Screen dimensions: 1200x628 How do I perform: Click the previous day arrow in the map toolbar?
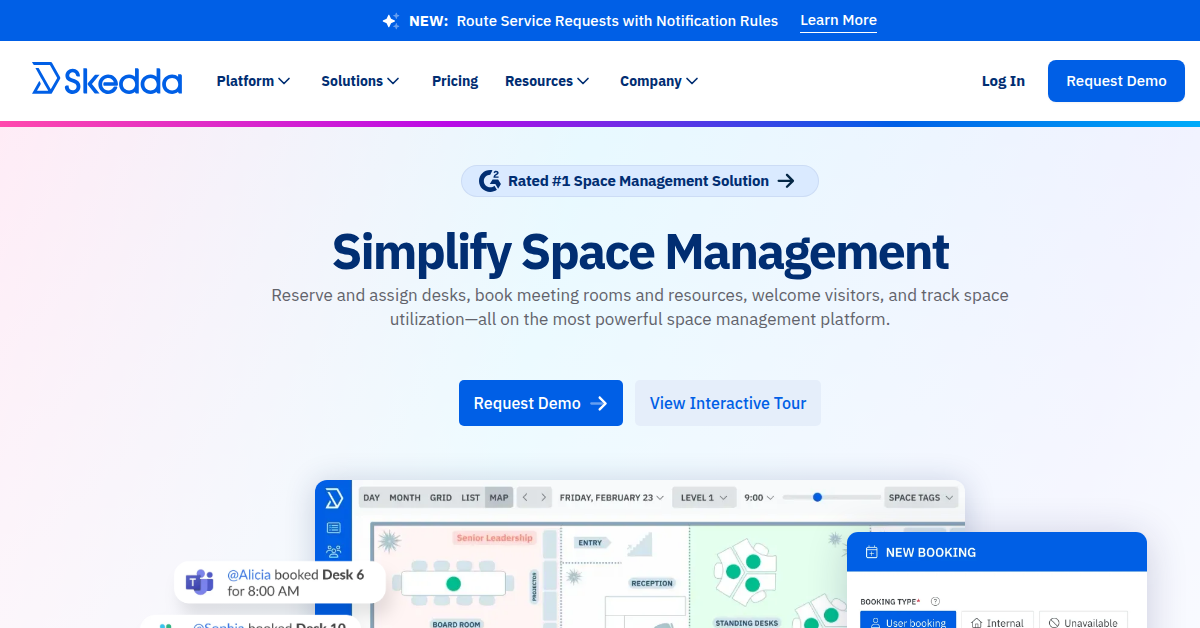point(526,497)
